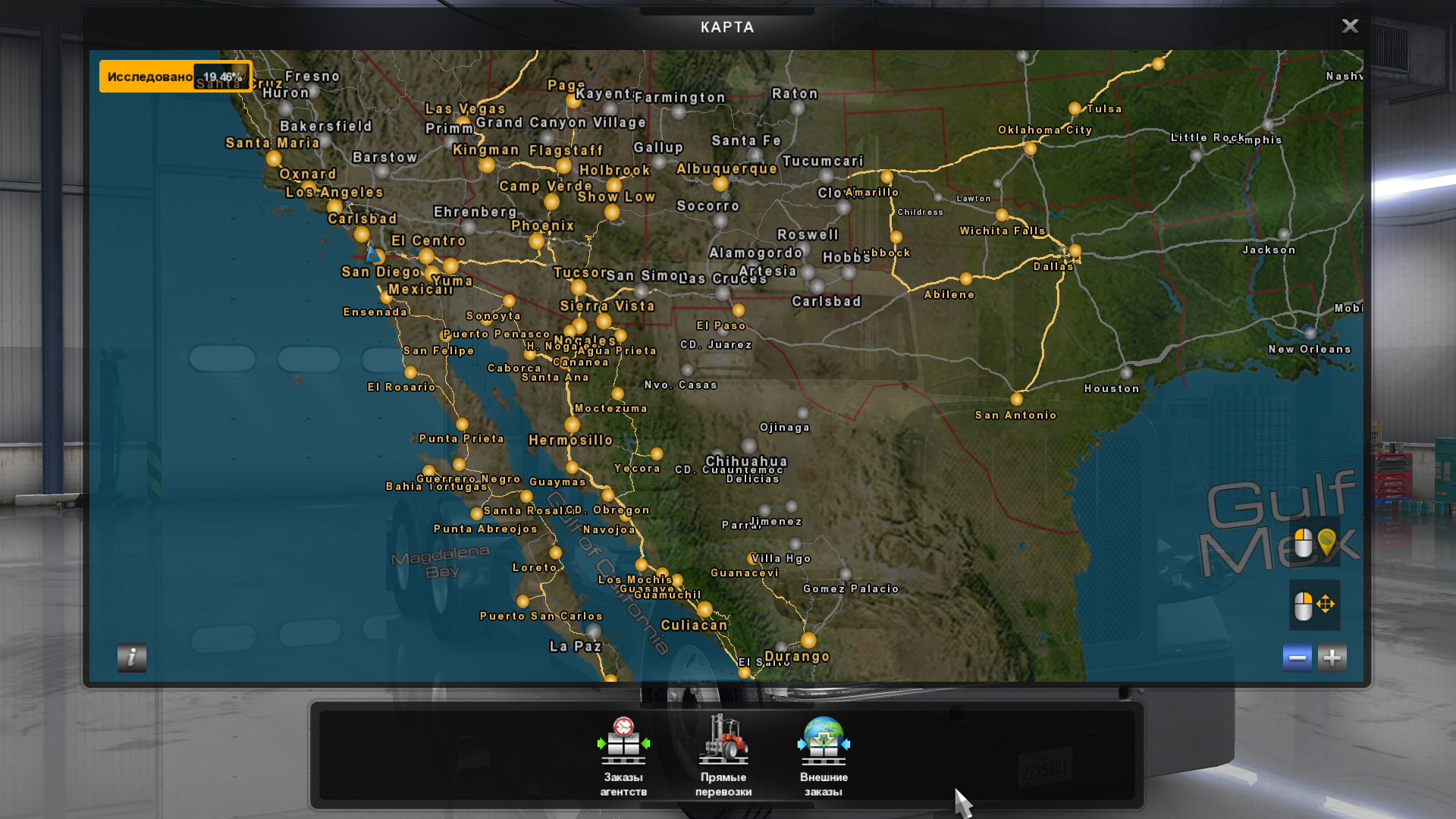
Task: Zoom in with the plus button
Action: [1332, 657]
